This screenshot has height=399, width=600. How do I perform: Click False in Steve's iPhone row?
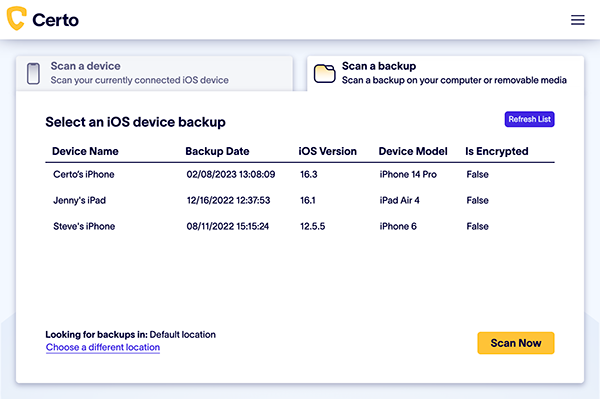478,226
